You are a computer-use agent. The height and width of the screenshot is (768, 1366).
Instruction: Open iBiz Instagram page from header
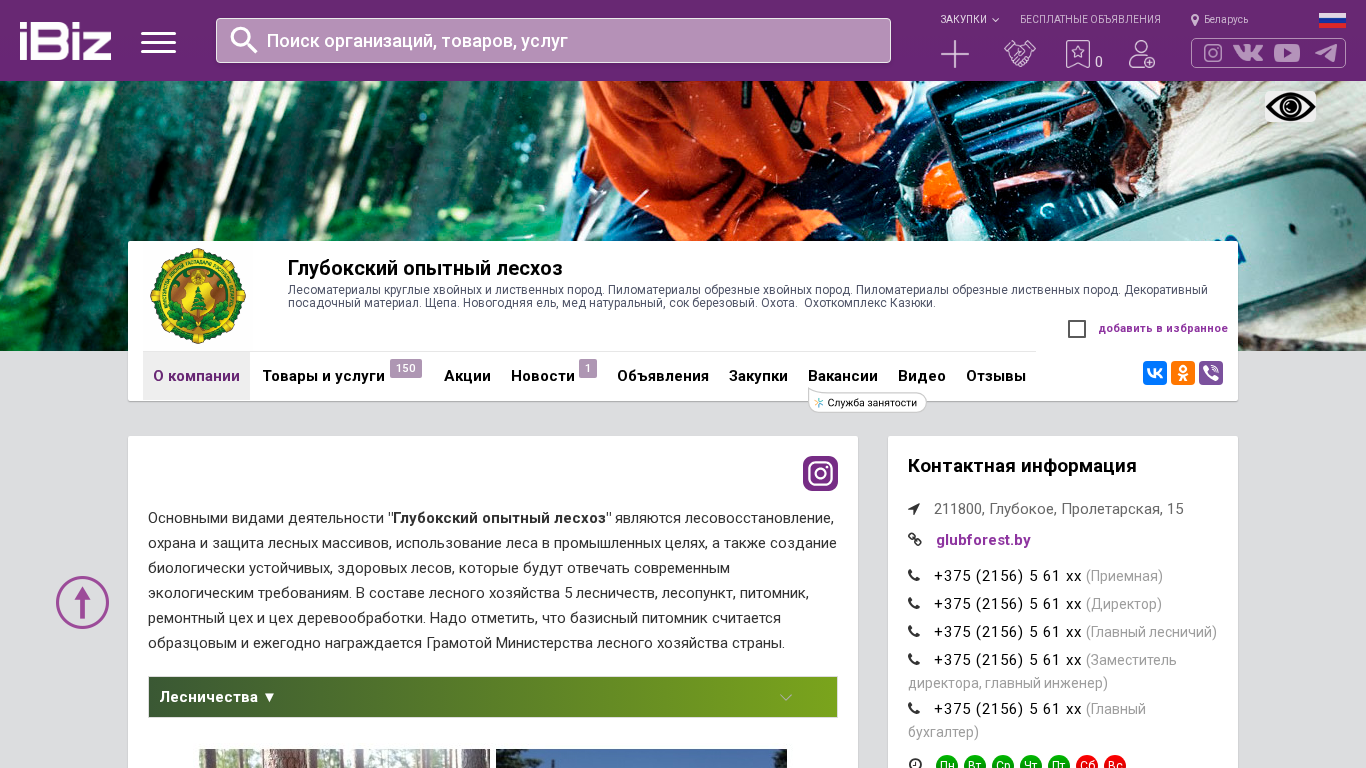(1213, 53)
